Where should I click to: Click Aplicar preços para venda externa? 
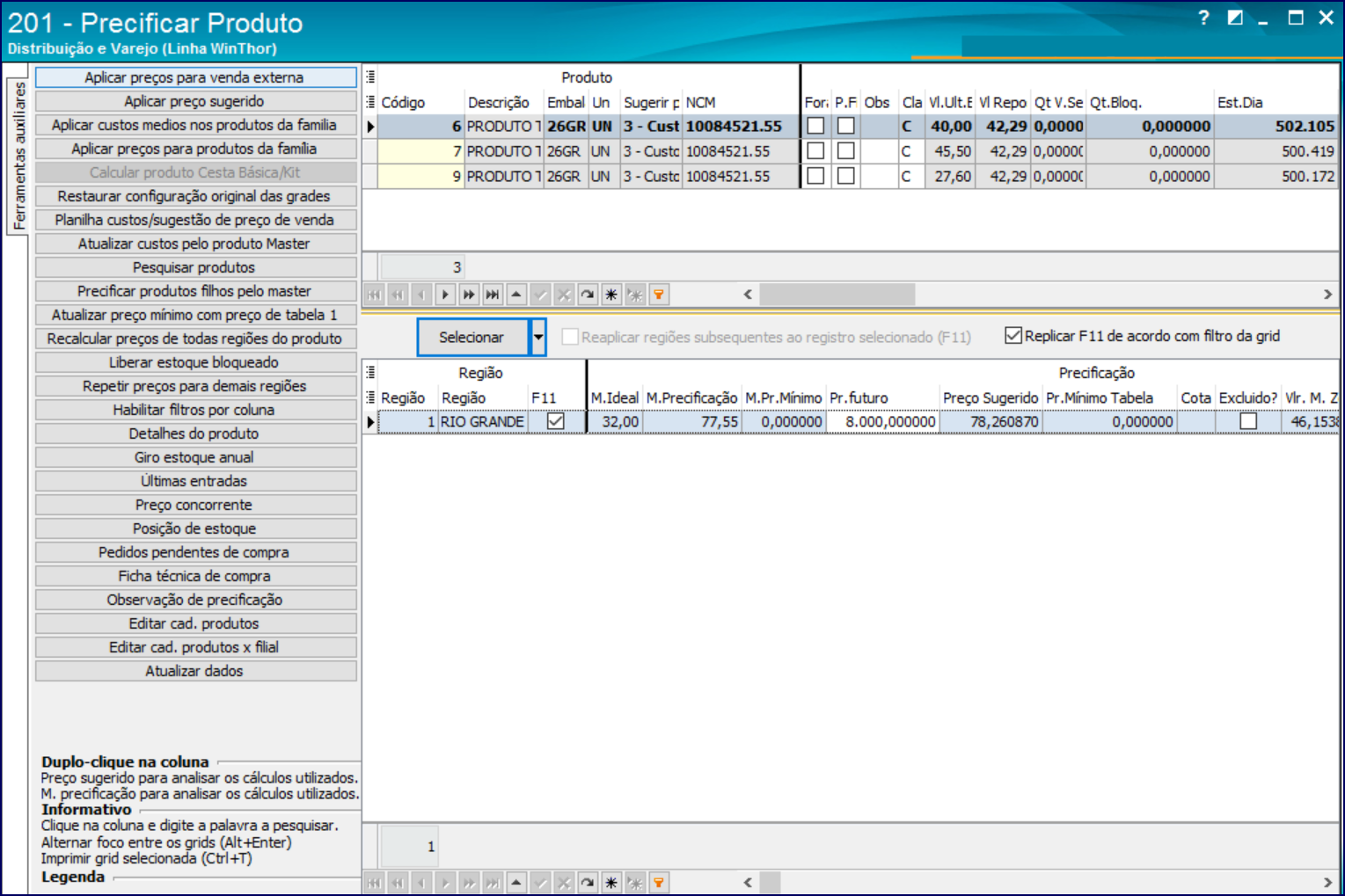pyautogui.click(x=195, y=77)
